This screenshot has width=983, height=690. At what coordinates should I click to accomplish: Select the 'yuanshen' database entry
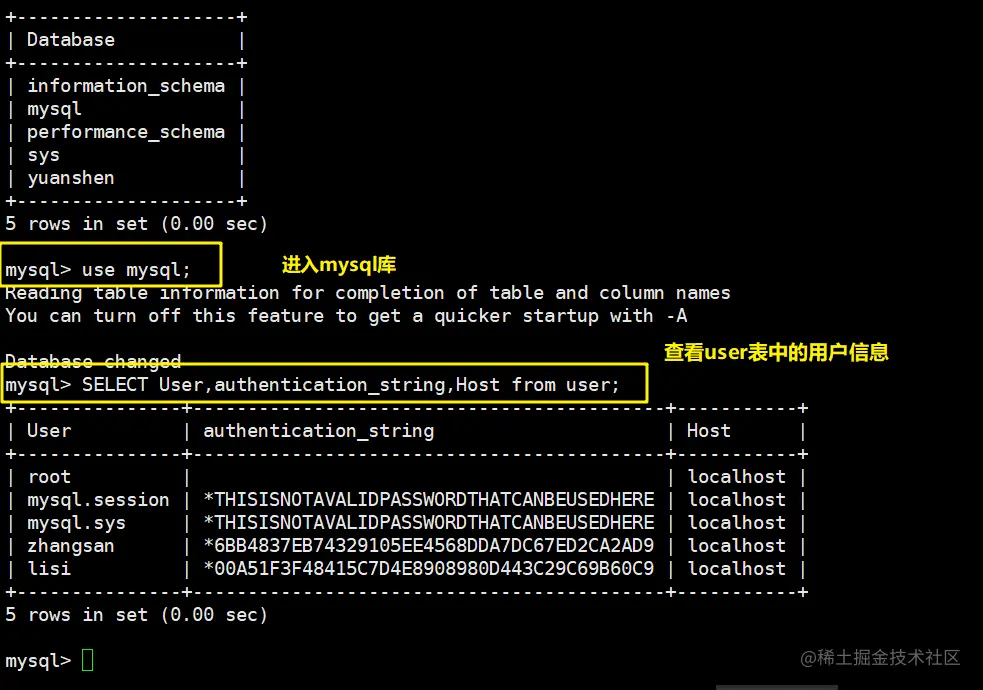coord(71,179)
